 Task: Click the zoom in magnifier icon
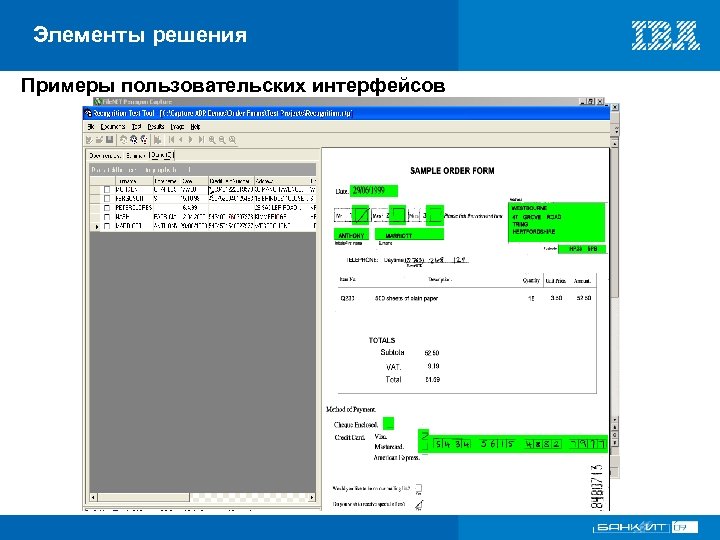(x=212, y=140)
